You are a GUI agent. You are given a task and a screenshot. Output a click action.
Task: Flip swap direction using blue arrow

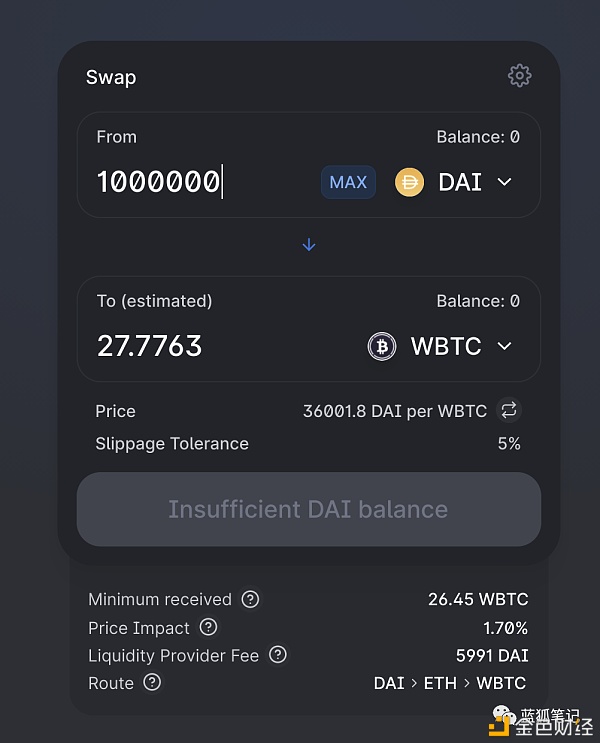coord(309,245)
